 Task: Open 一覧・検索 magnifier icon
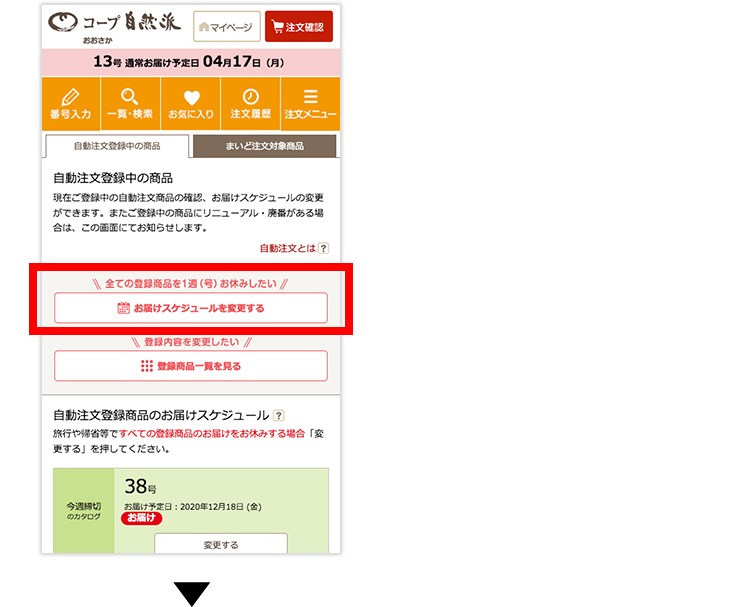click(130, 104)
